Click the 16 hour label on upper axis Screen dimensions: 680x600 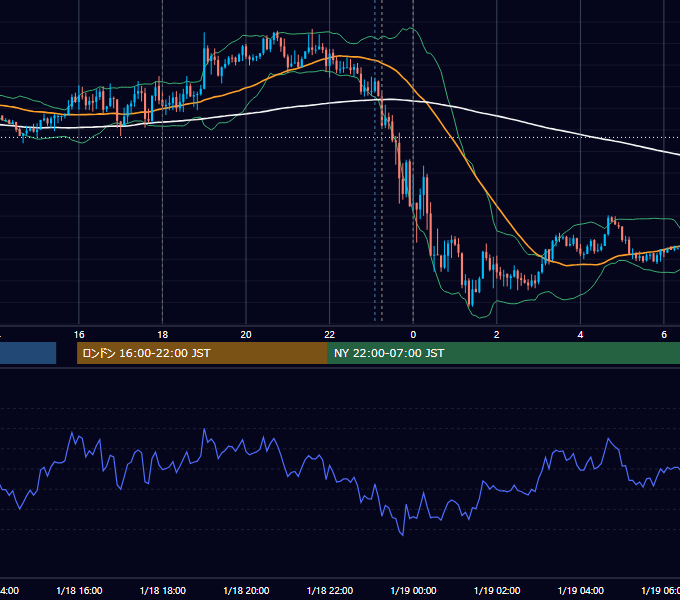[79, 335]
